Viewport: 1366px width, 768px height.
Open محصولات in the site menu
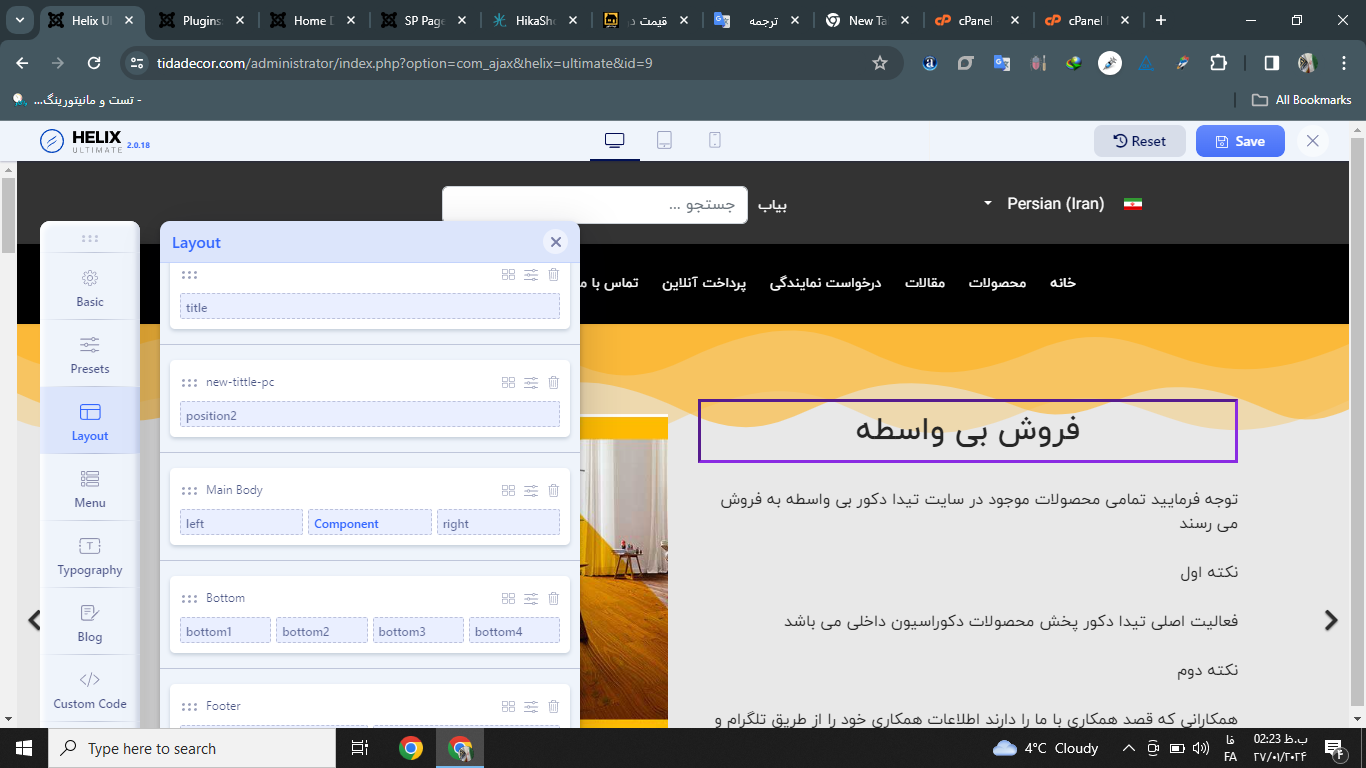997,283
